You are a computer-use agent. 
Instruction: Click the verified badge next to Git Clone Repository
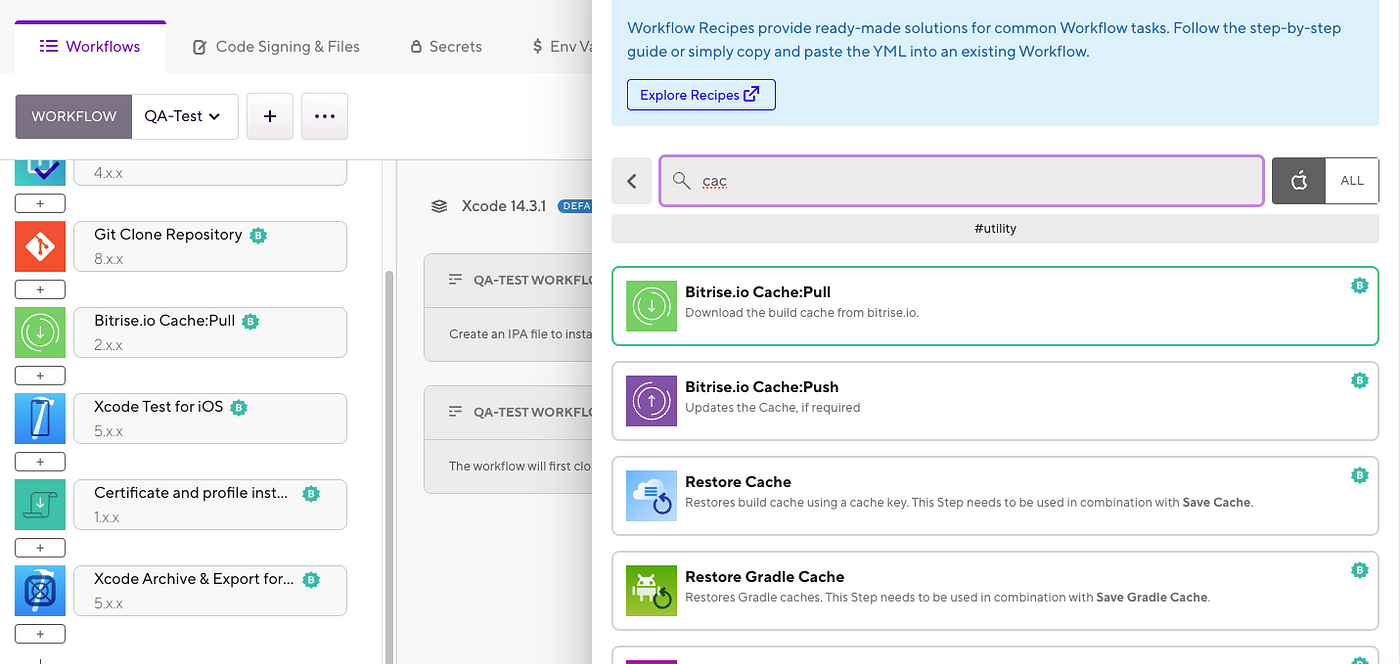pos(258,235)
